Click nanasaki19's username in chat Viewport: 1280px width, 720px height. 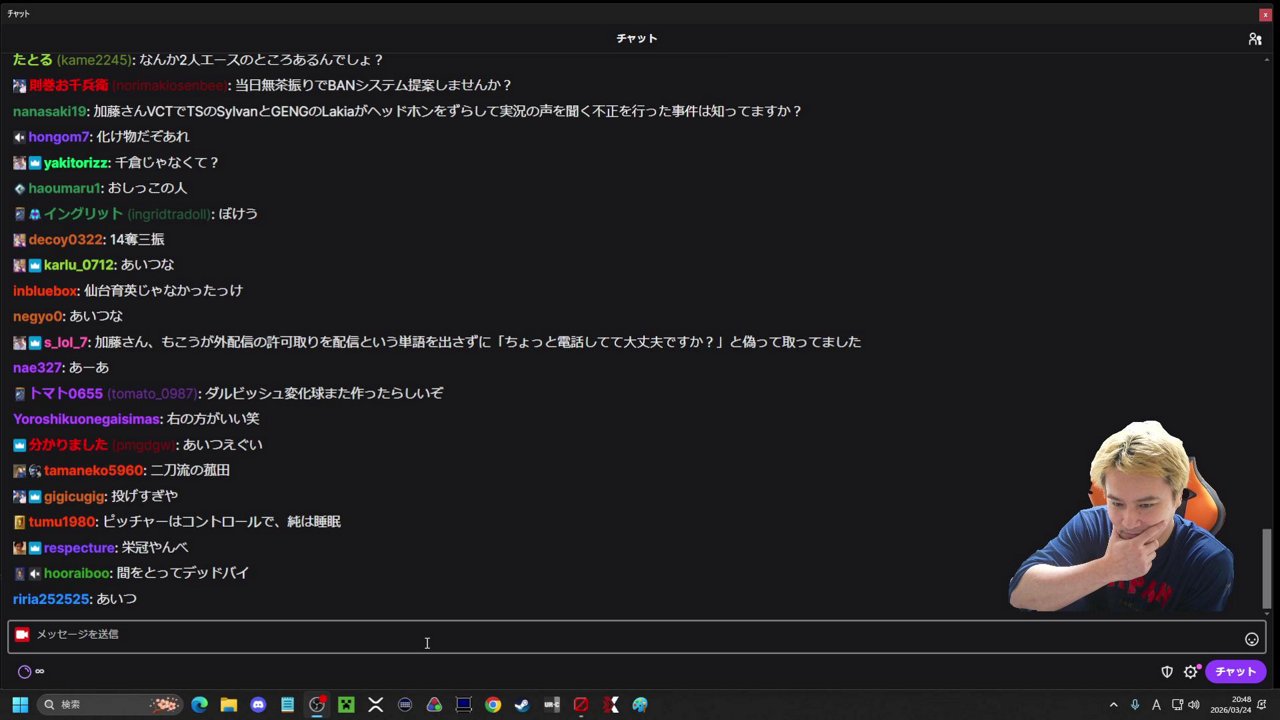point(49,111)
